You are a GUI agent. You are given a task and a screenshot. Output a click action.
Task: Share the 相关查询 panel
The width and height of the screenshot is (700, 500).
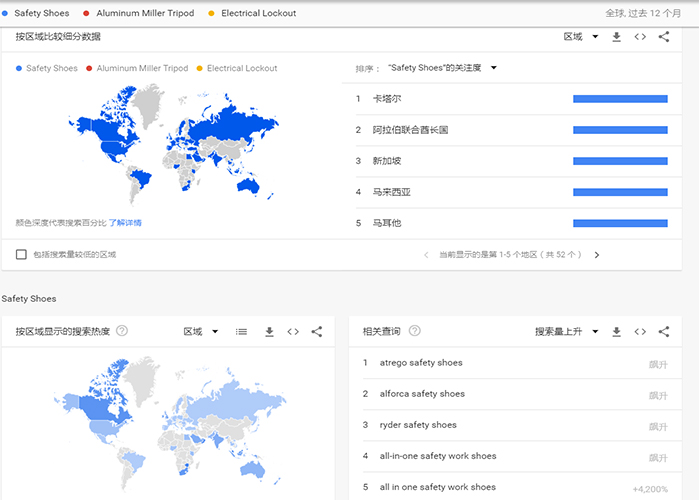coord(663,332)
